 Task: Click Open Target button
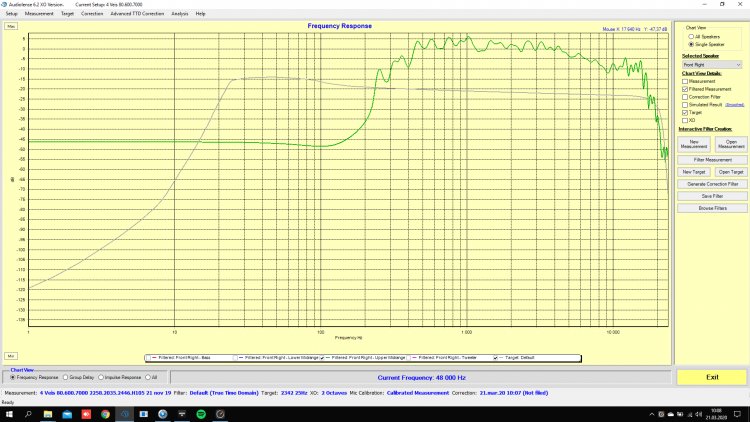731,172
